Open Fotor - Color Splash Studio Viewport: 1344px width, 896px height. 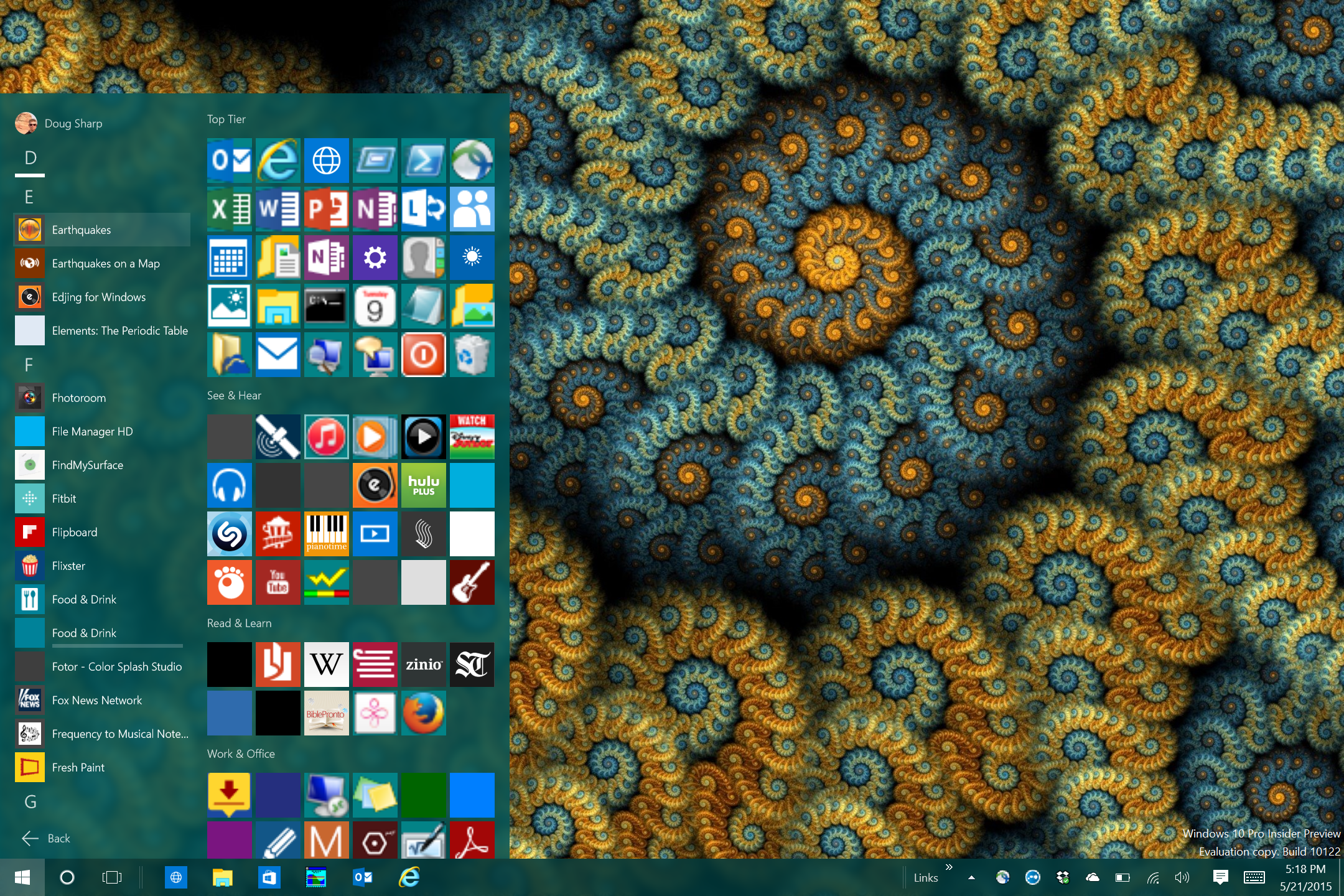coord(102,666)
